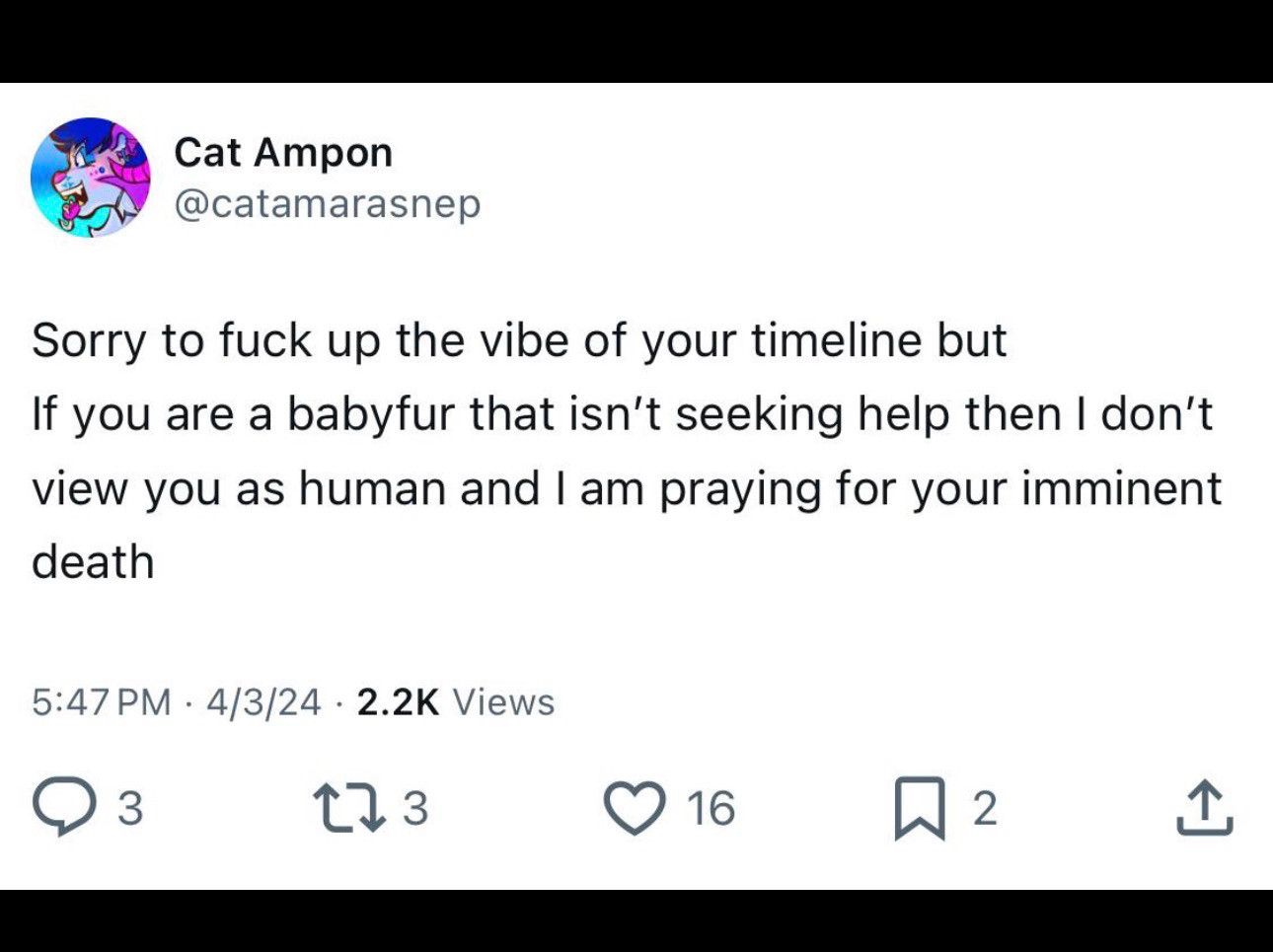
Task: Visit the @catamarasnep handle link
Action: click(x=327, y=203)
